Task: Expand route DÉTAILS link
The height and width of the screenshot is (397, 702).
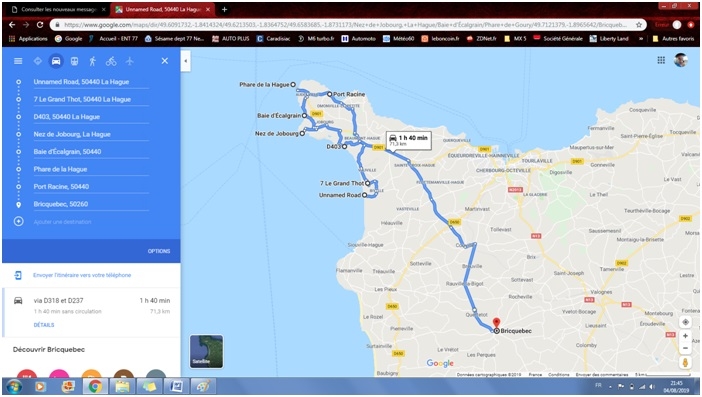Action: 44,325
